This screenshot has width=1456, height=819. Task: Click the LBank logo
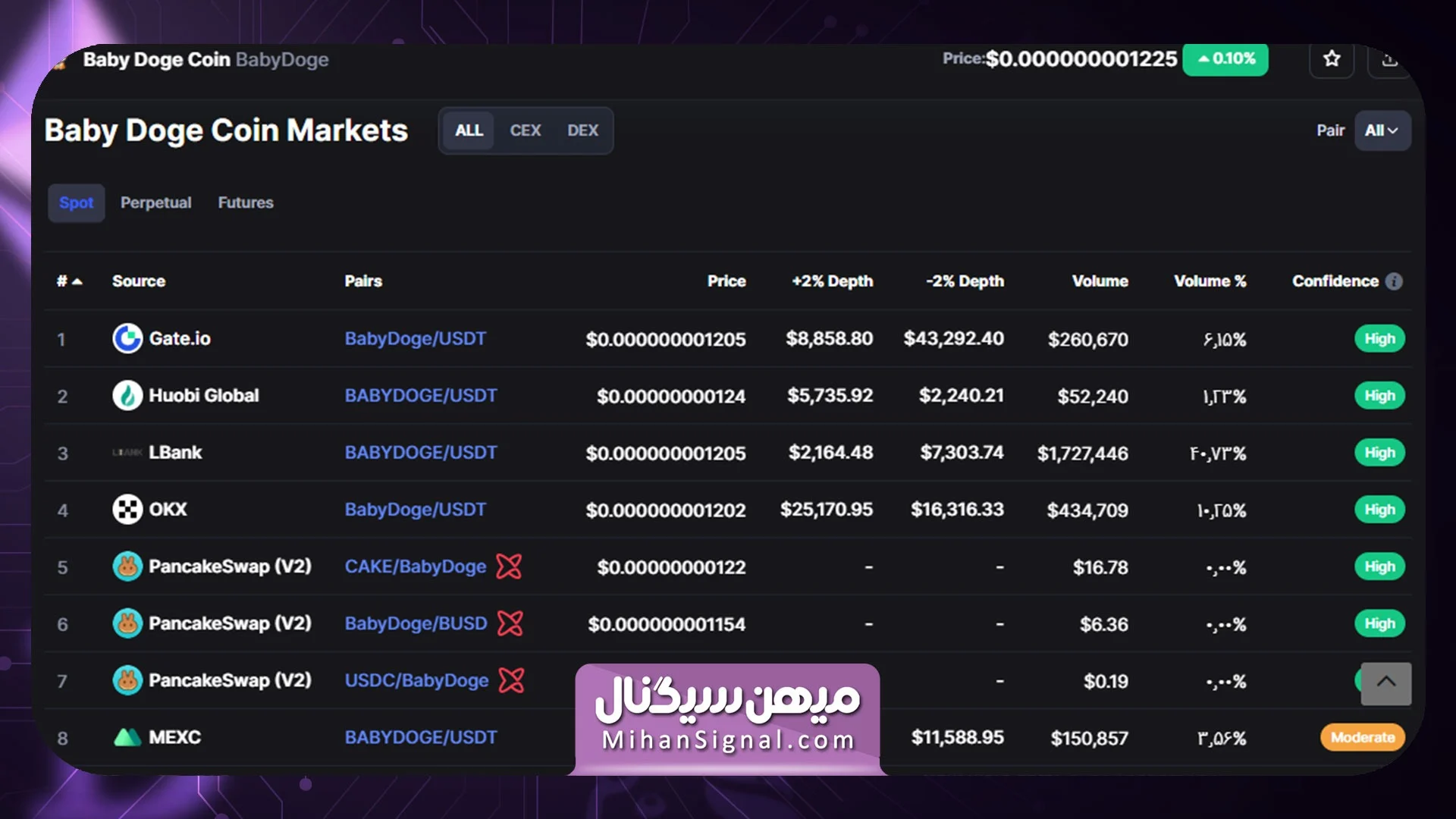(127, 453)
